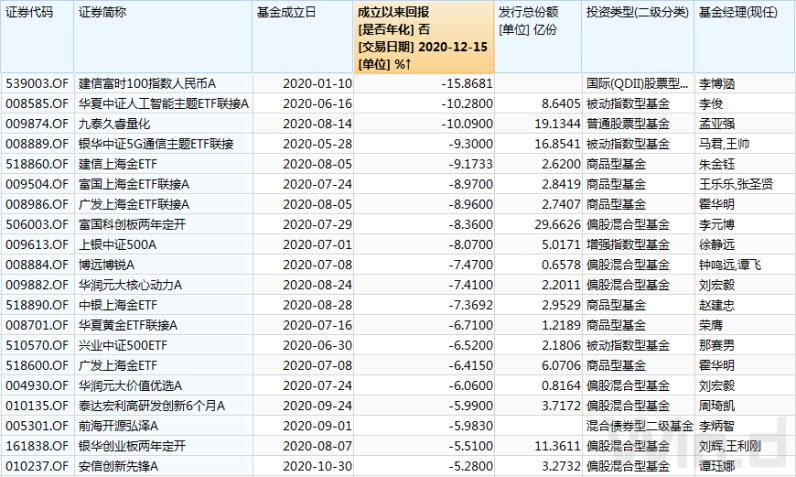Select manager name 赵建忠
Screen dimensions: 796x477
pos(717,305)
